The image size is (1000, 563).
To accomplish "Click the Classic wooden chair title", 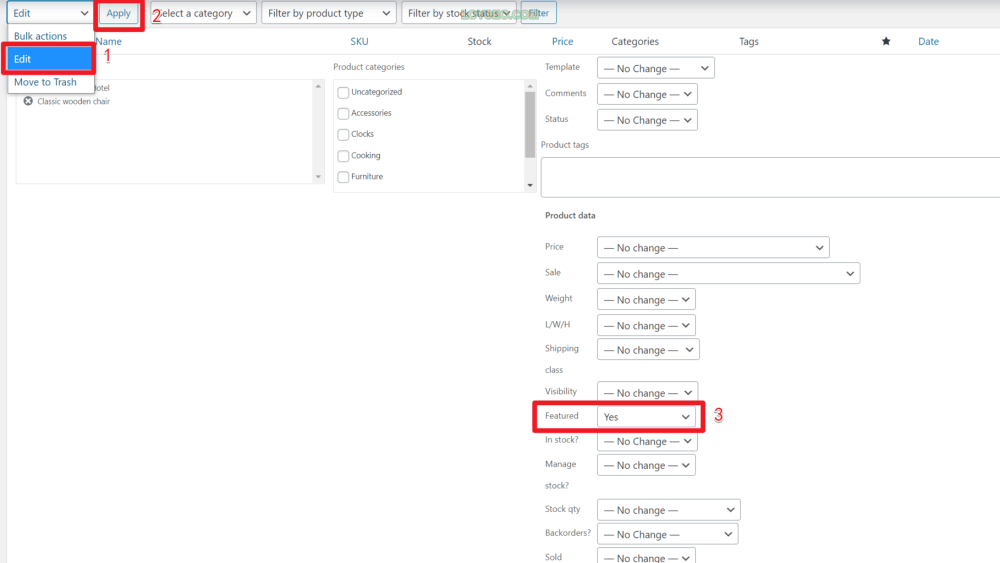I will 73,101.
